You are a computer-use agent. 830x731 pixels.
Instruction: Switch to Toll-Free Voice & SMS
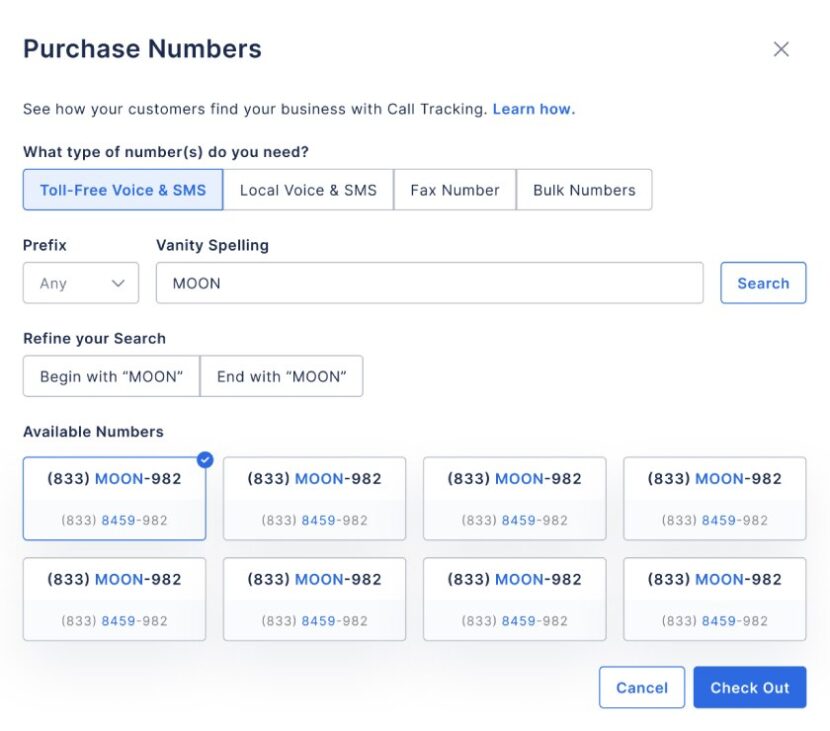122,189
